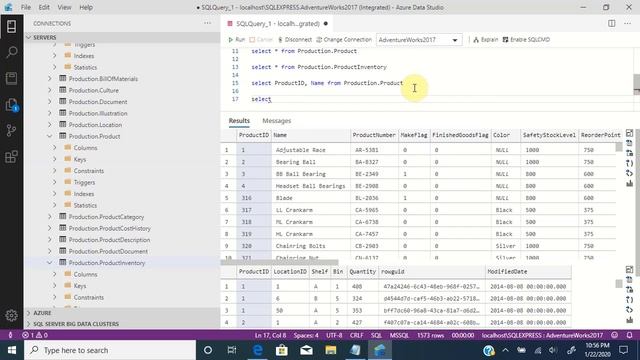Open Microsoft Edge from the taskbar

click(258, 350)
